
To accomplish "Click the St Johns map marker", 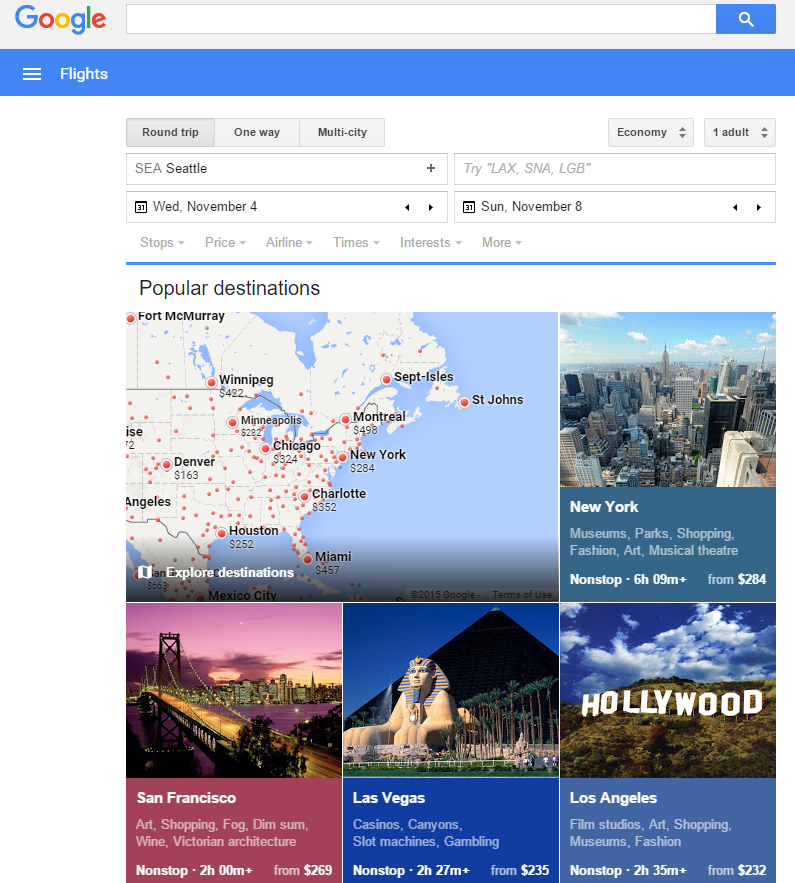I will [x=465, y=402].
